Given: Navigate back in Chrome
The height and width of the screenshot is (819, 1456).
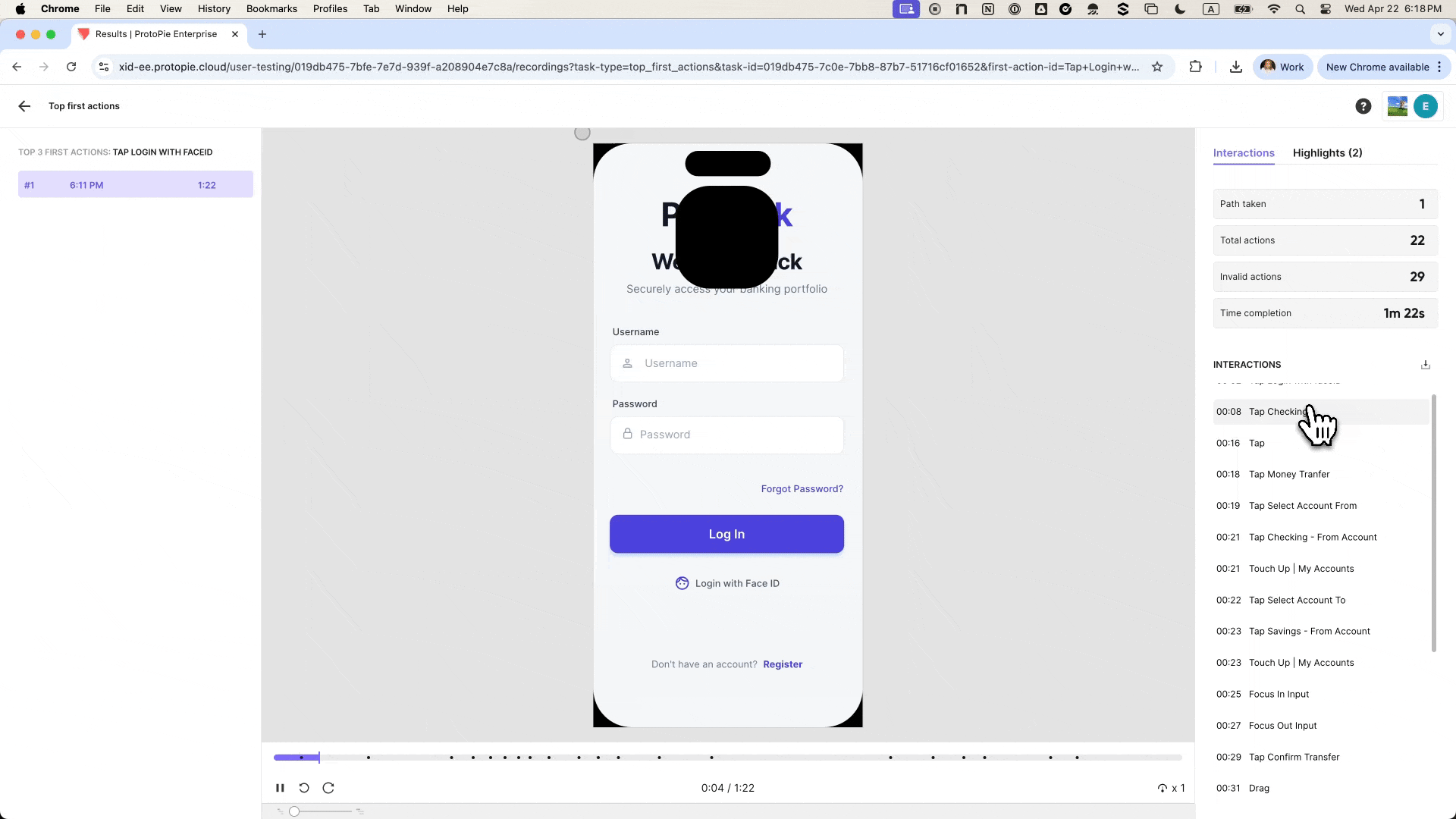Looking at the screenshot, I should point(17,67).
